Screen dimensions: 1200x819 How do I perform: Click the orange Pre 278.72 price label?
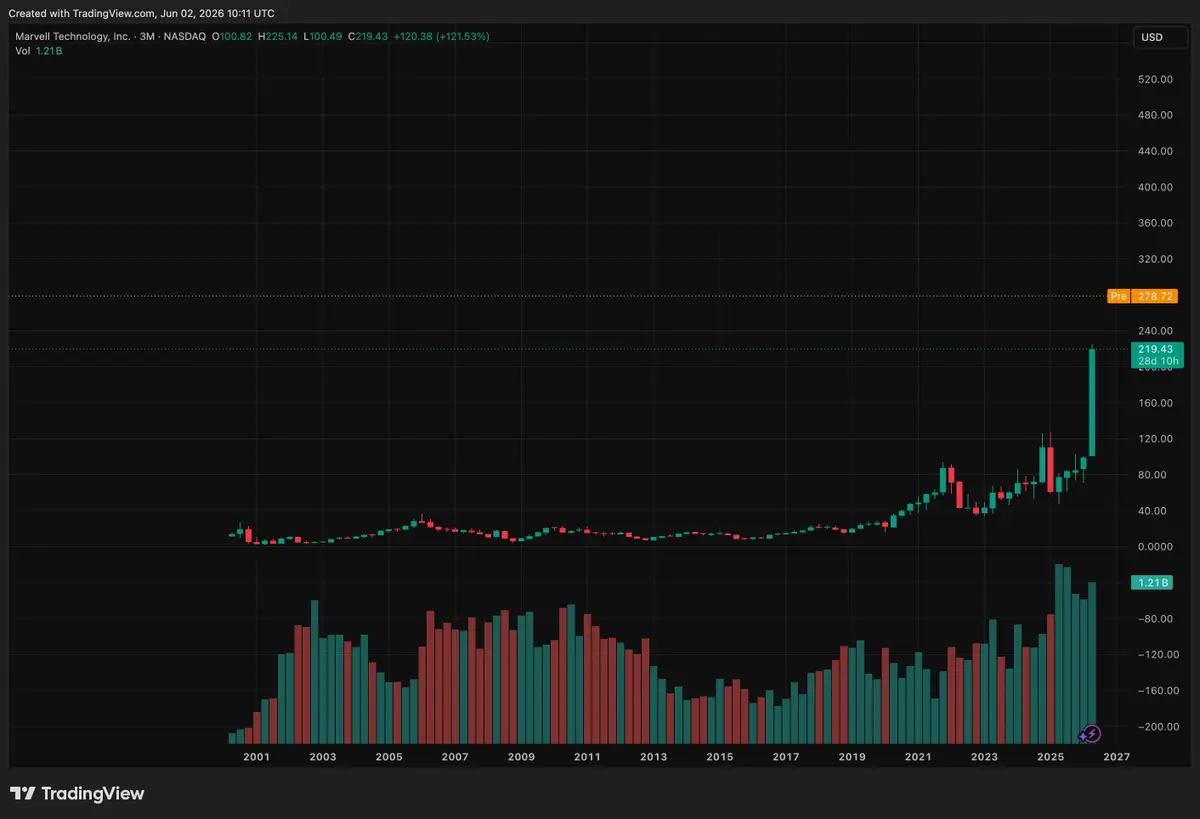click(1140, 296)
